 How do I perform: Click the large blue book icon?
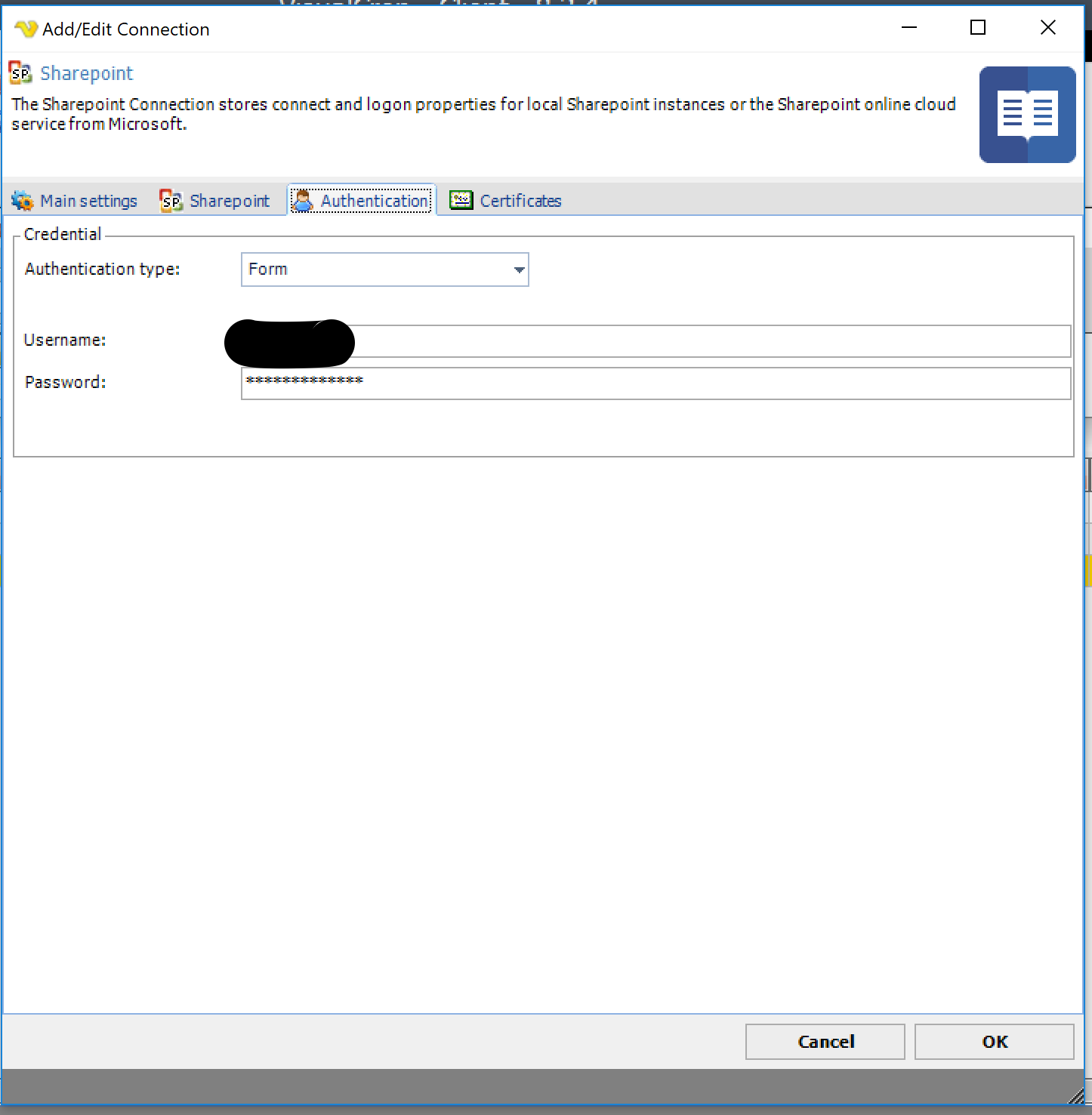point(1027,115)
